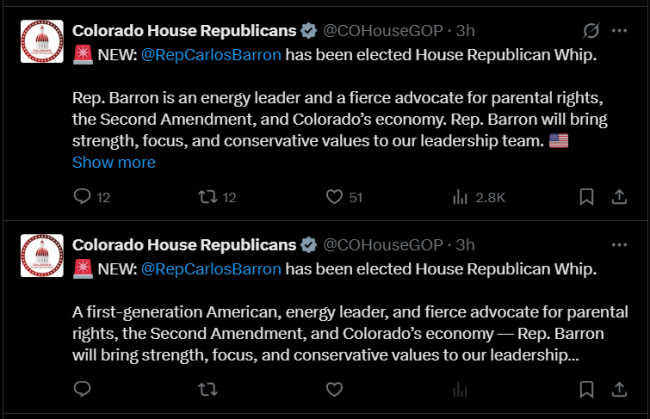Click the second tweet's Colorado House Republicans name

(x=184, y=245)
